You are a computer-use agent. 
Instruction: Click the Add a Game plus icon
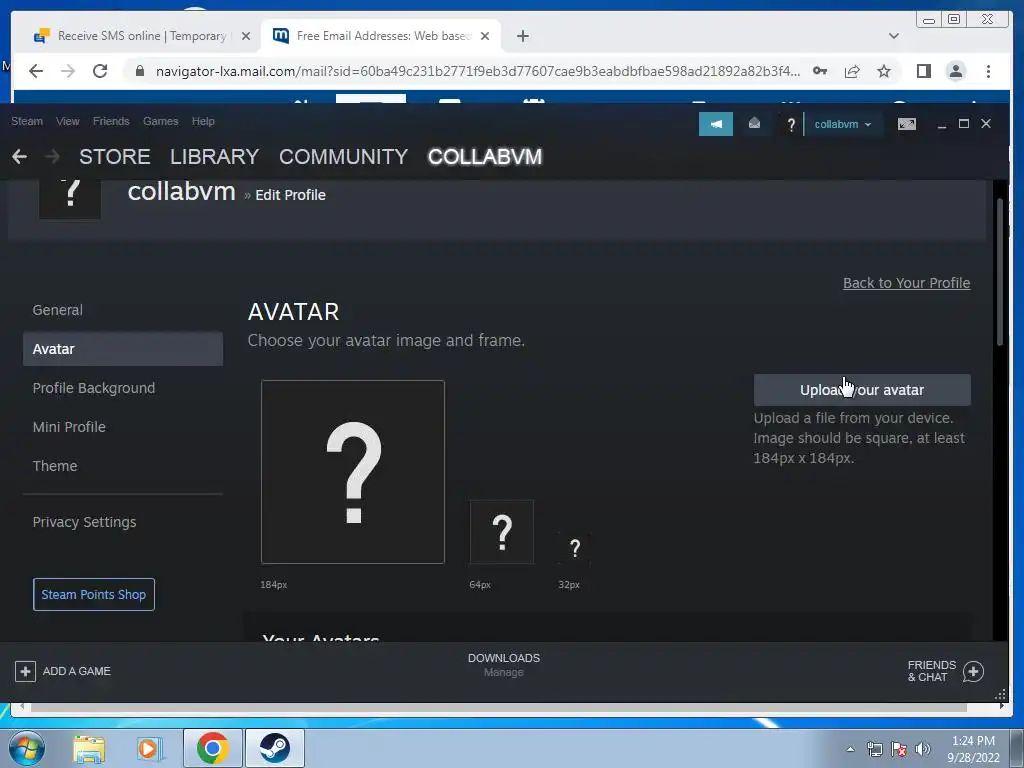(x=25, y=671)
